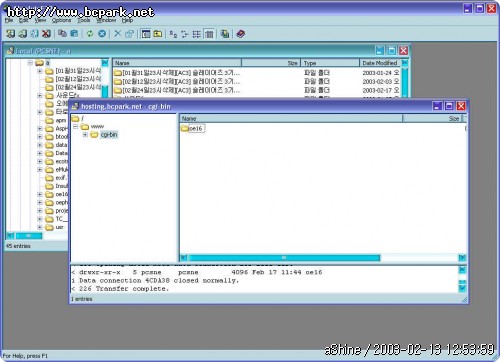The width and height of the screenshot is (500, 362).
Task: Click the cgi-bin folder in remote tree
Action: point(109,135)
